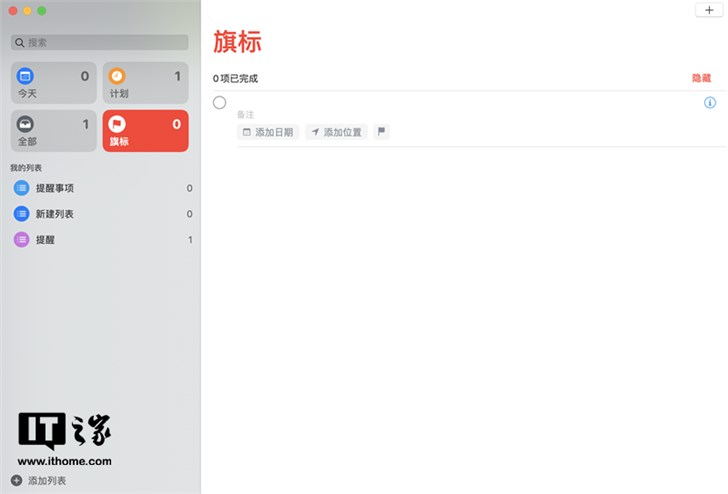
Task: Click the dark tray icon of 全部
Action: point(25,124)
